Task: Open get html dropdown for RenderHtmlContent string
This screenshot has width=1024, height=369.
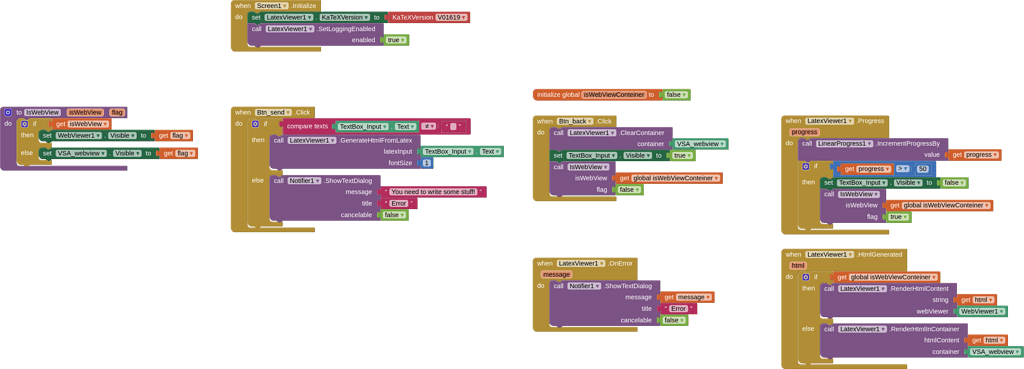Action: pyautogui.click(x=985, y=300)
